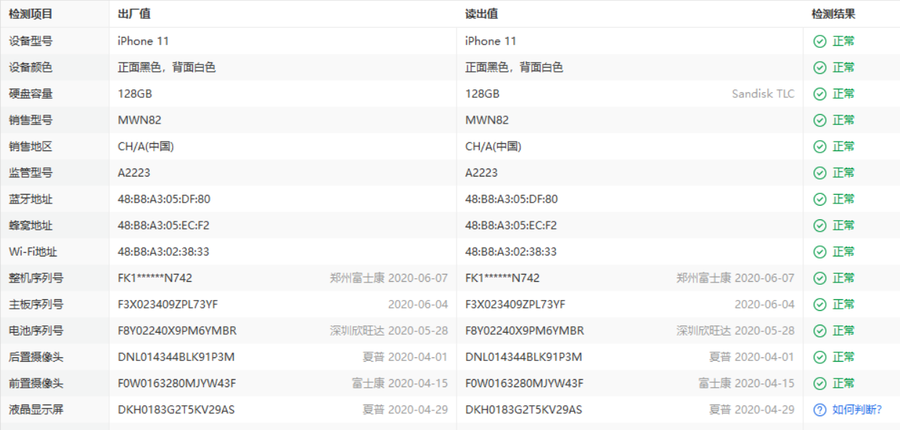Click factory rear camera serial DNL014344BLK91P3M

(x=176, y=357)
